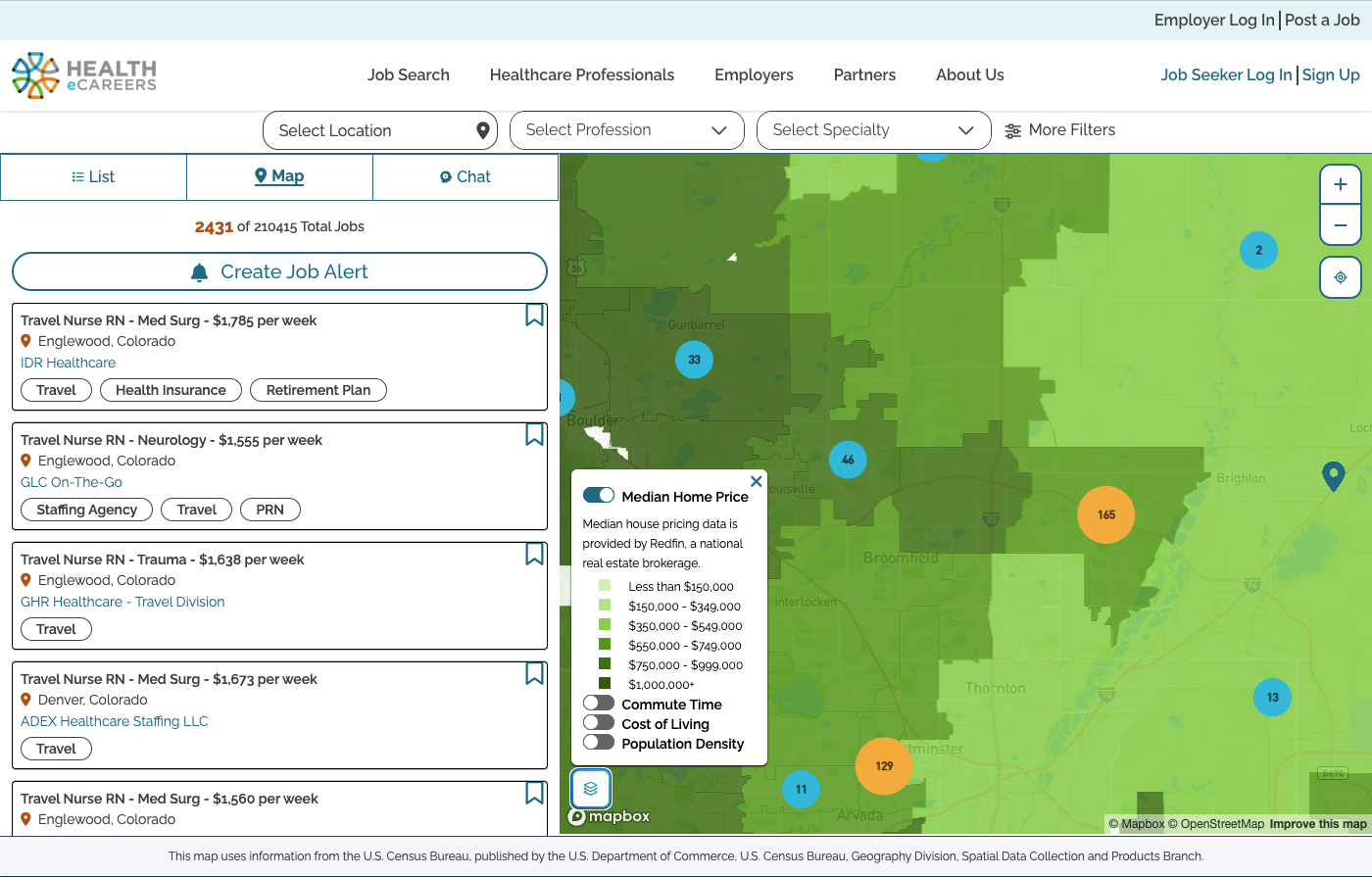The height and width of the screenshot is (877, 1372).
Task: Toggle the map layers button
Action: (x=591, y=789)
